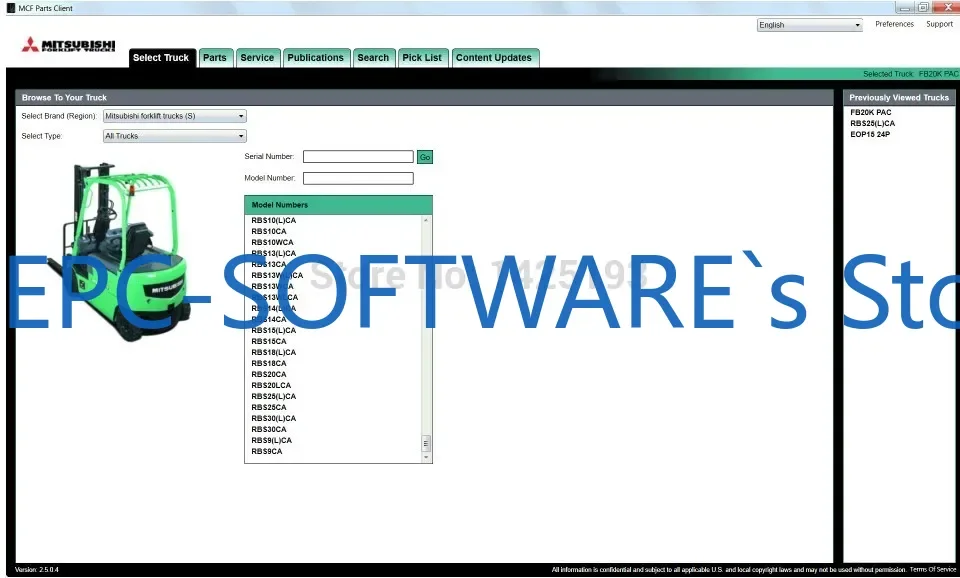Image resolution: width=960 pixels, height=578 pixels.
Task: Open the Search tab
Action: [373, 58]
